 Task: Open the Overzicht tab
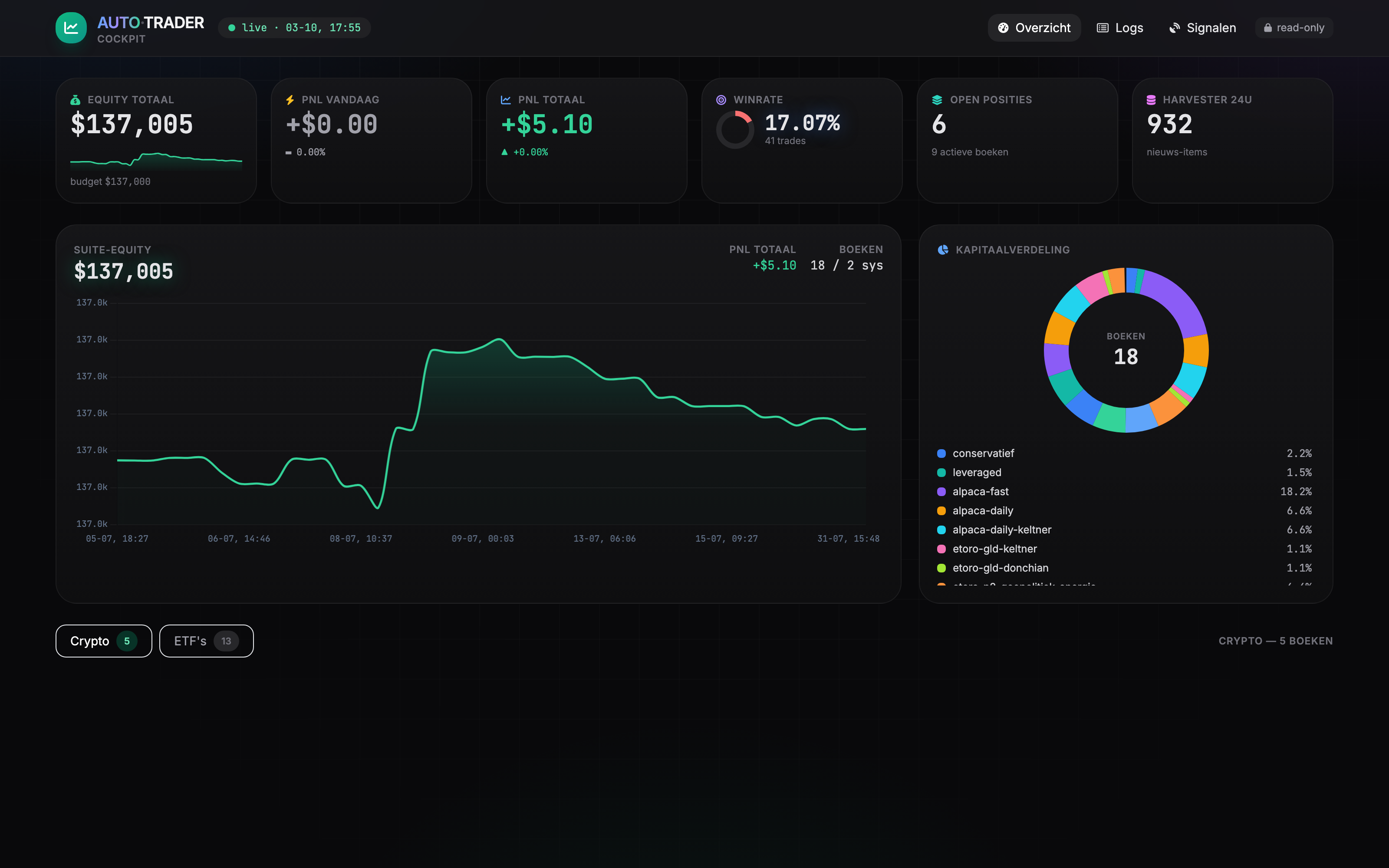1034,27
